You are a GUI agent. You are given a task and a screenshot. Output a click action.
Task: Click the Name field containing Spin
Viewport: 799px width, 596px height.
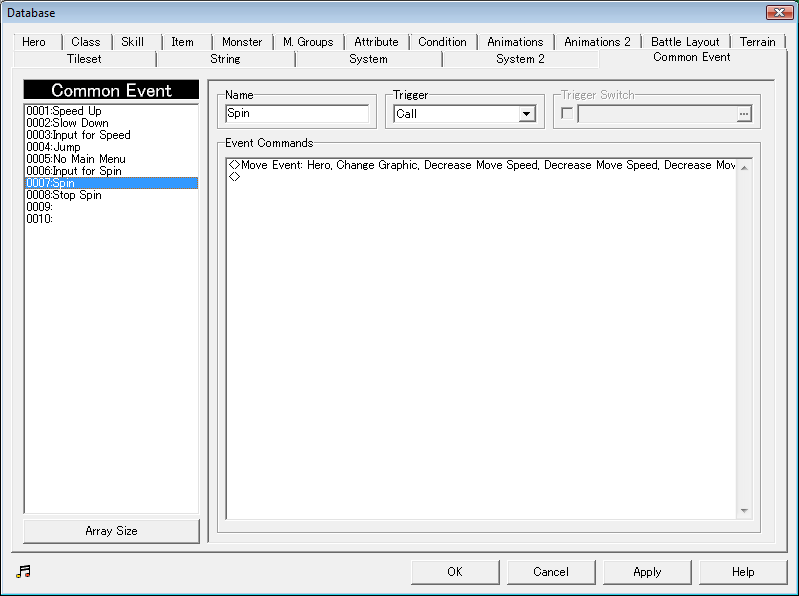297,114
